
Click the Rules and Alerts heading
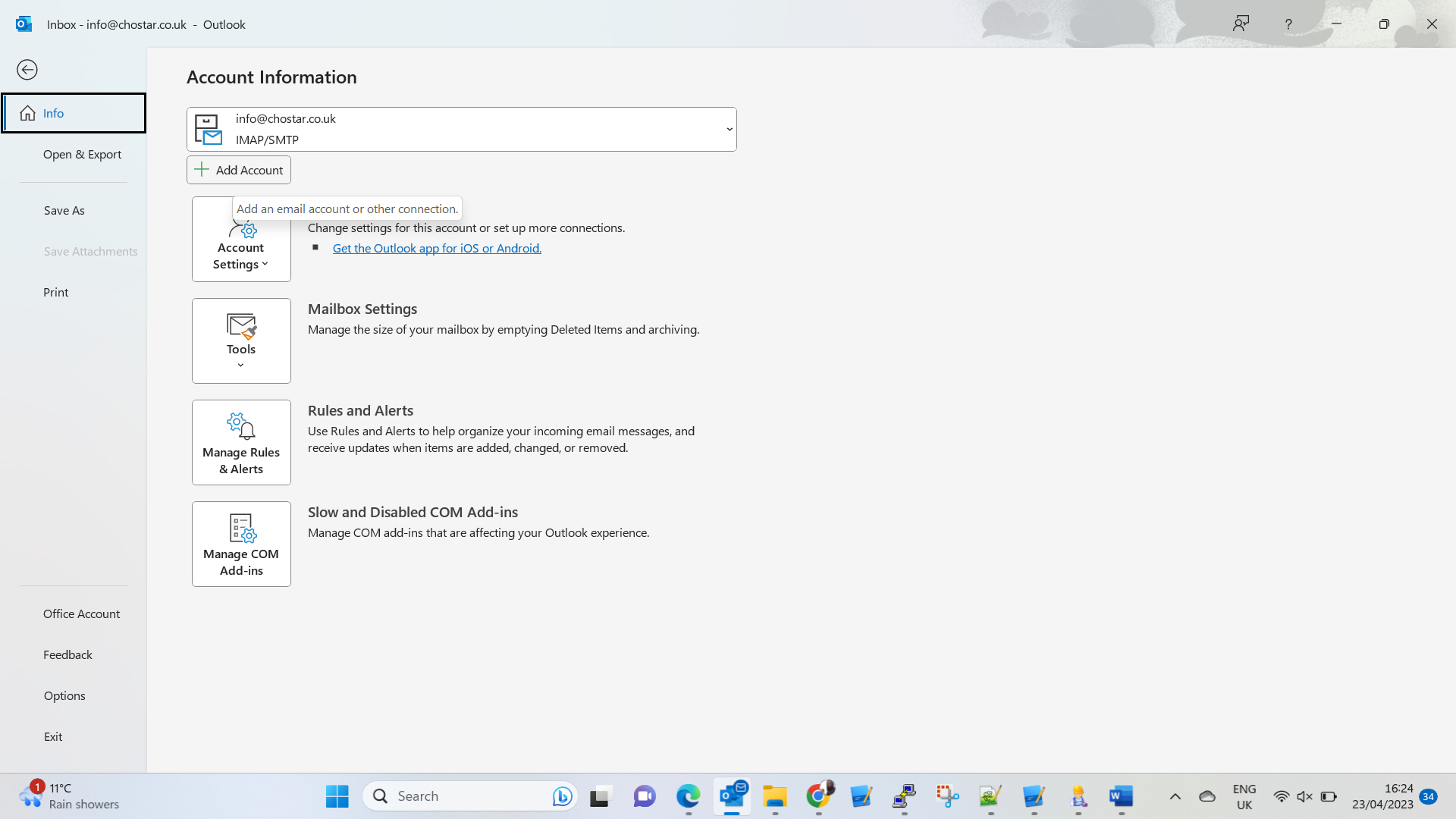[x=360, y=410]
